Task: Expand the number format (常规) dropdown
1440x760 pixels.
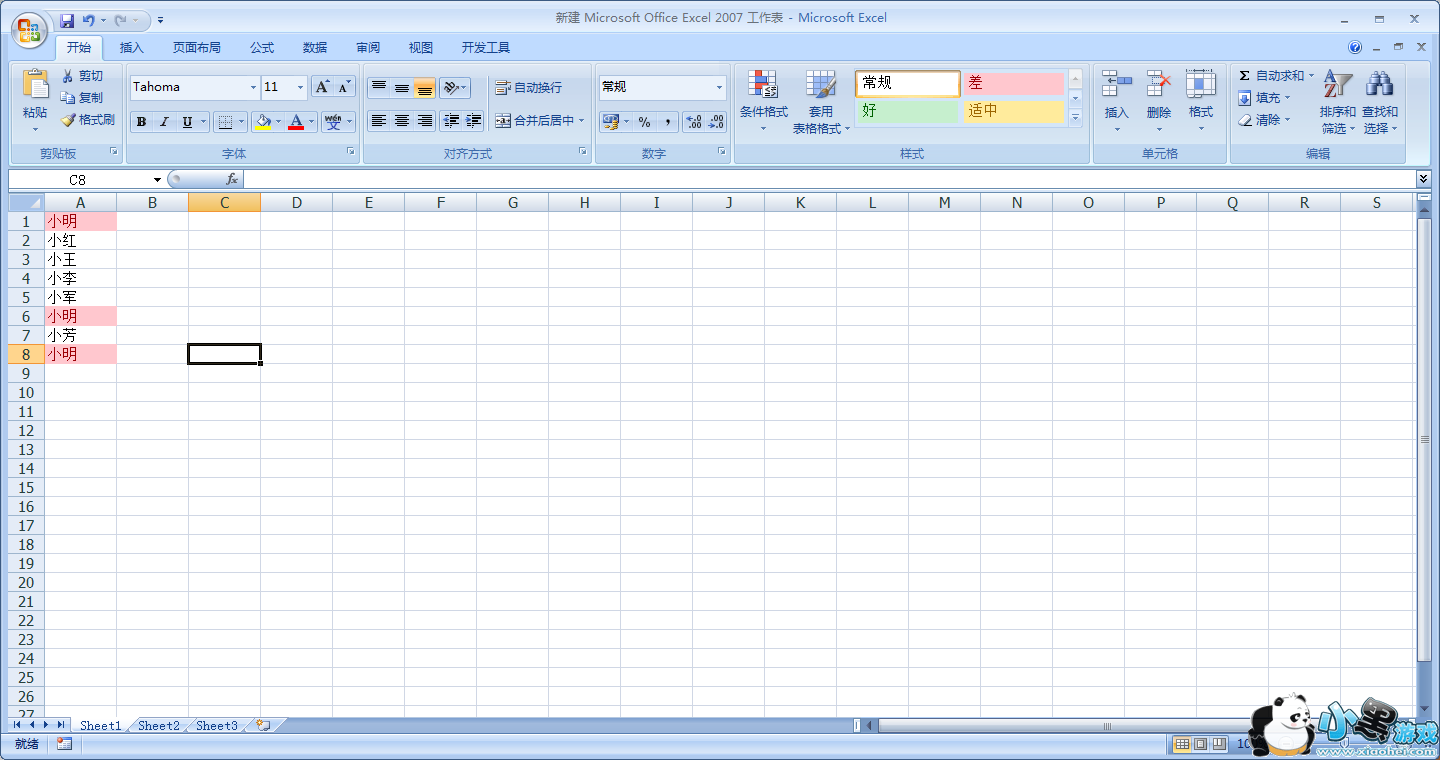Action: [718, 88]
